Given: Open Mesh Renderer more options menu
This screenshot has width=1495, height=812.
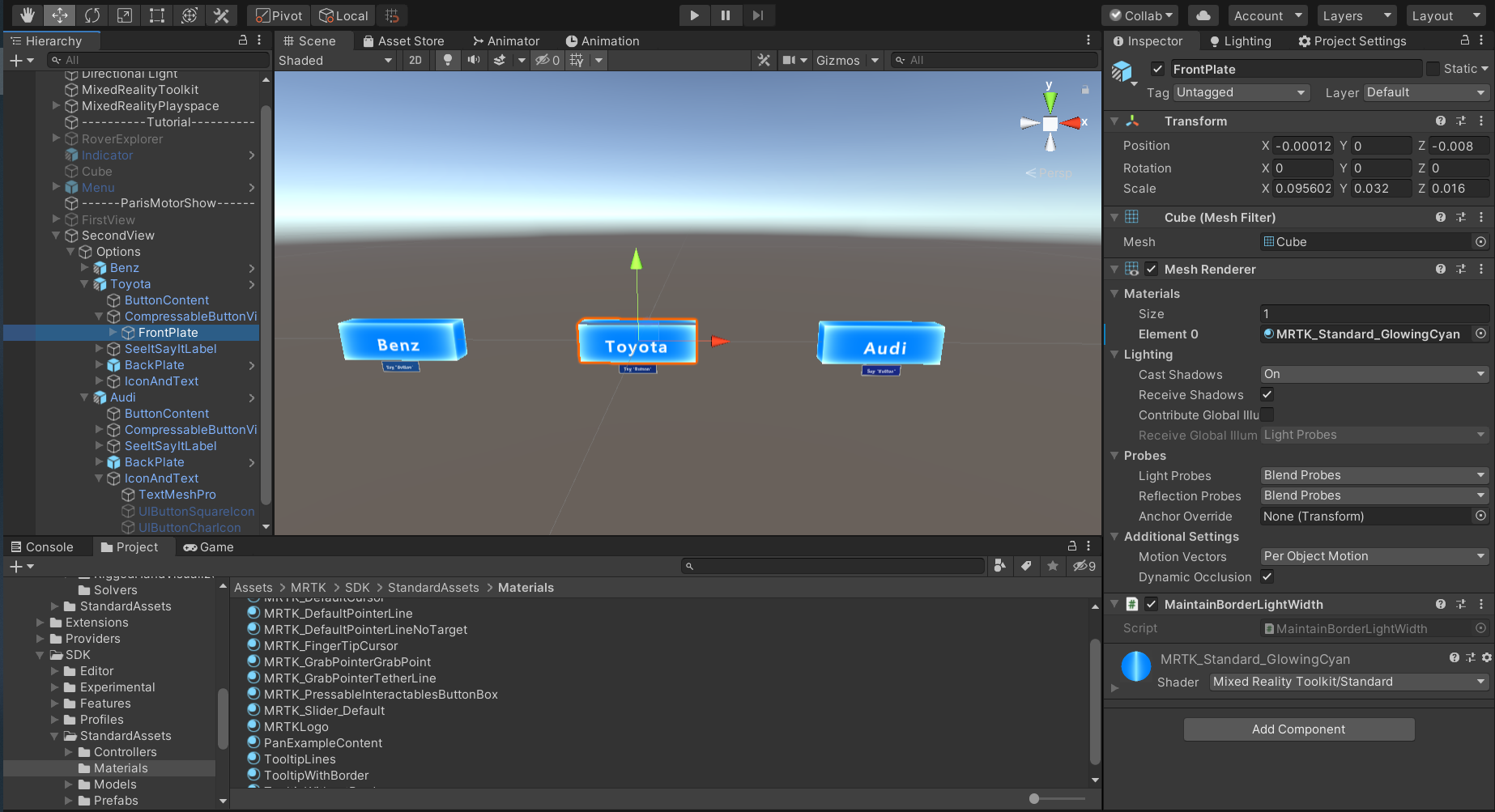Looking at the screenshot, I should (1481, 269).
